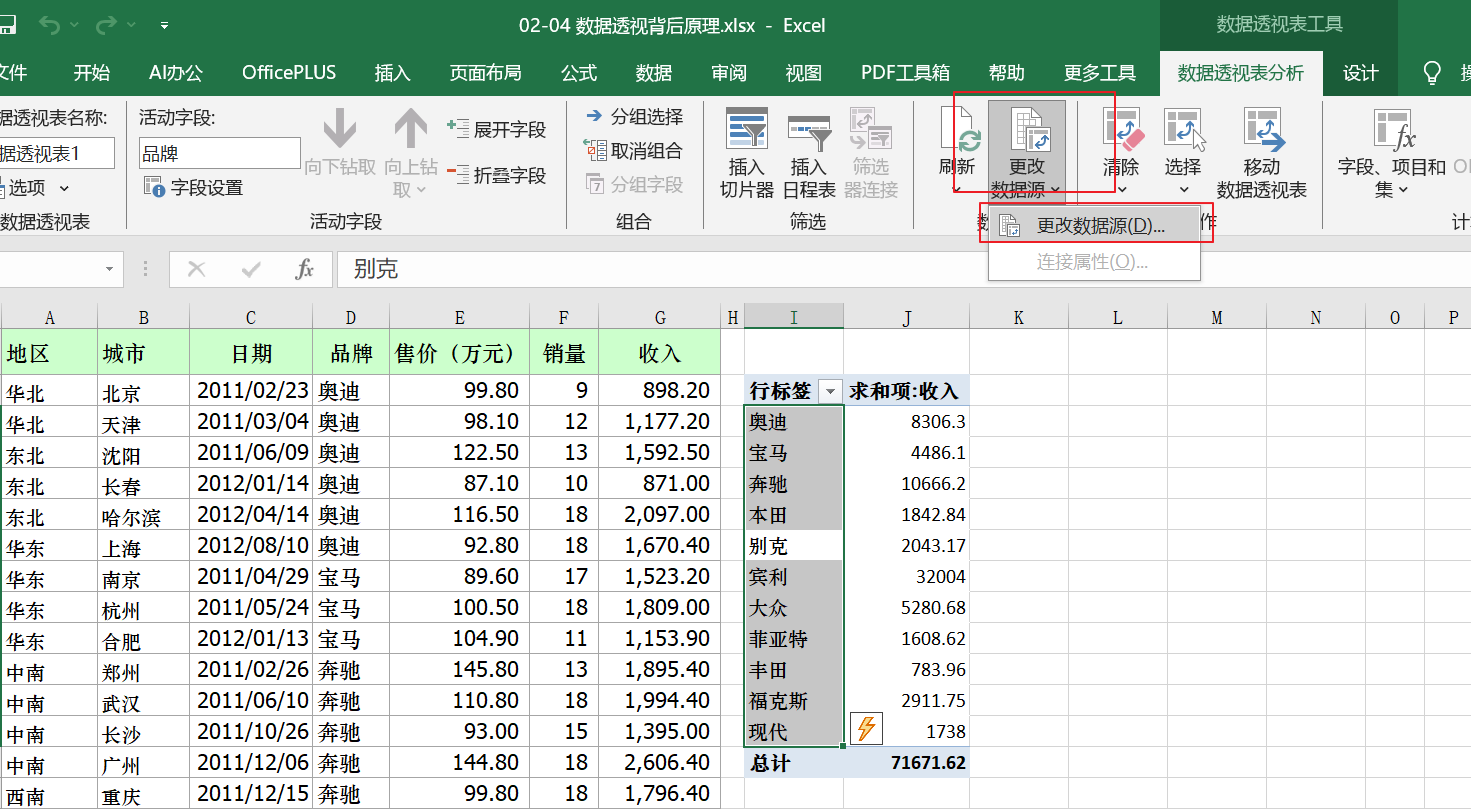
Task: Click the lightbulb Tell Me icon
Action: coord(1432,72)
